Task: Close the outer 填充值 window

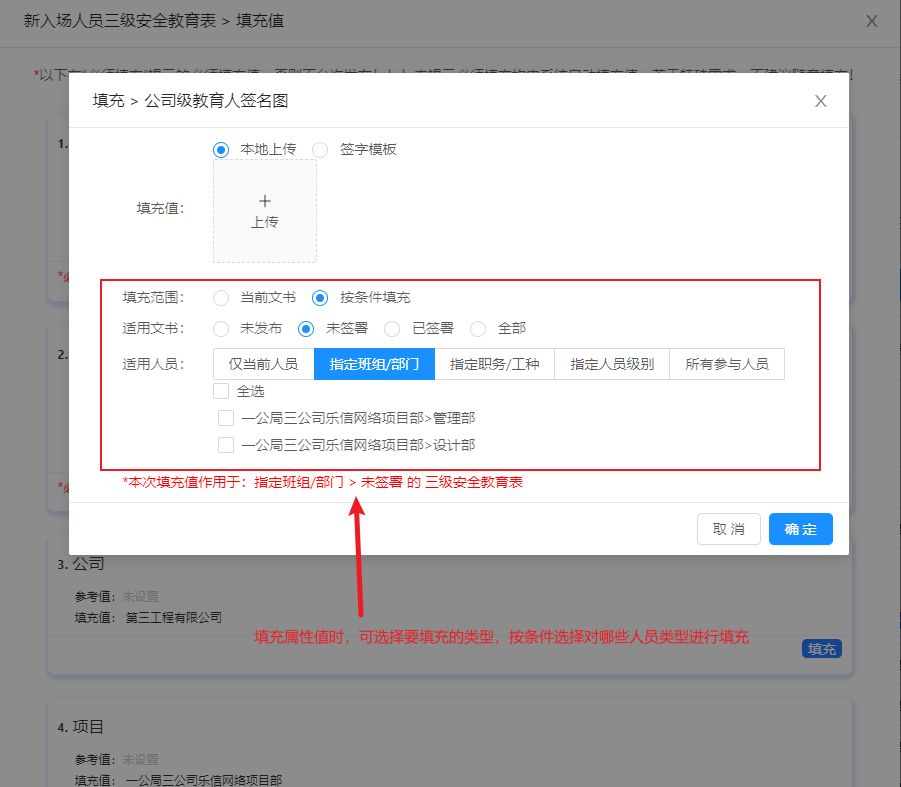Action: [872, 21]
